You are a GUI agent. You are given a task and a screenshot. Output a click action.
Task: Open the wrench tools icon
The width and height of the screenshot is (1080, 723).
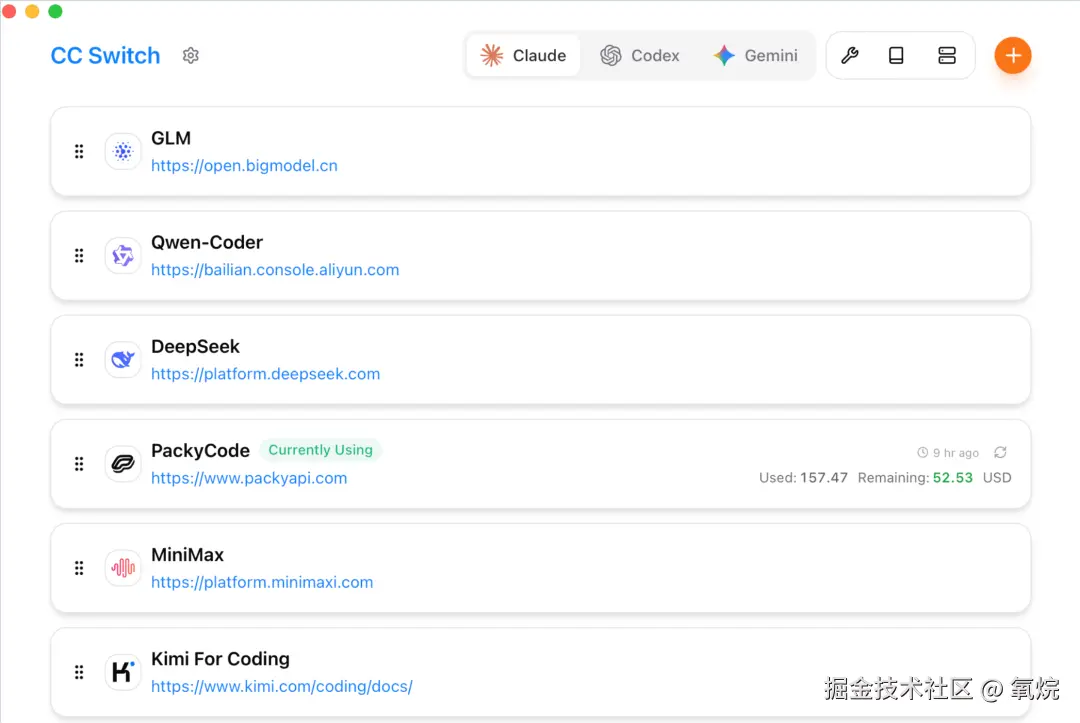coord(850,55)
